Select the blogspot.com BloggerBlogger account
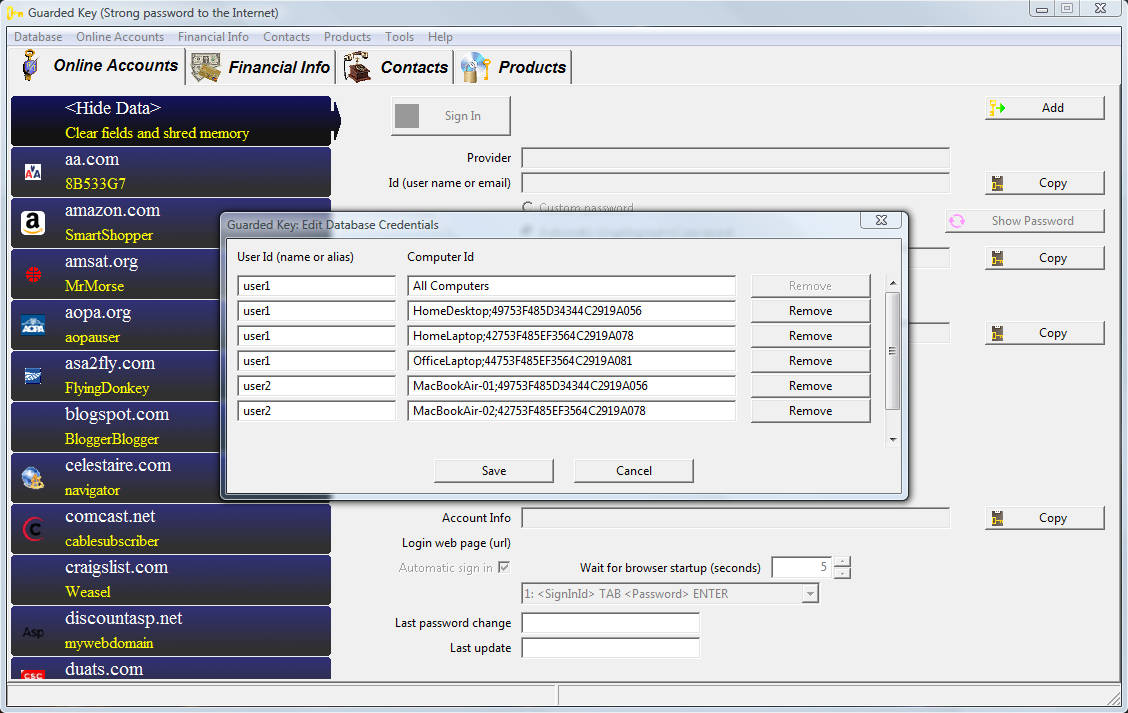The image size is (1128, 713). pyautogui.click(x=115, y=427)
